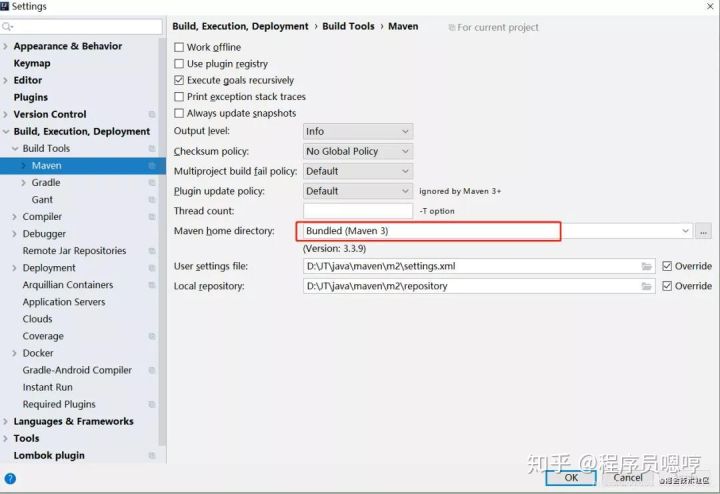This screenshot has width=720, height=494.
Task: Click Cancel button
Action: pyautogui.click(x=628, y=477)
